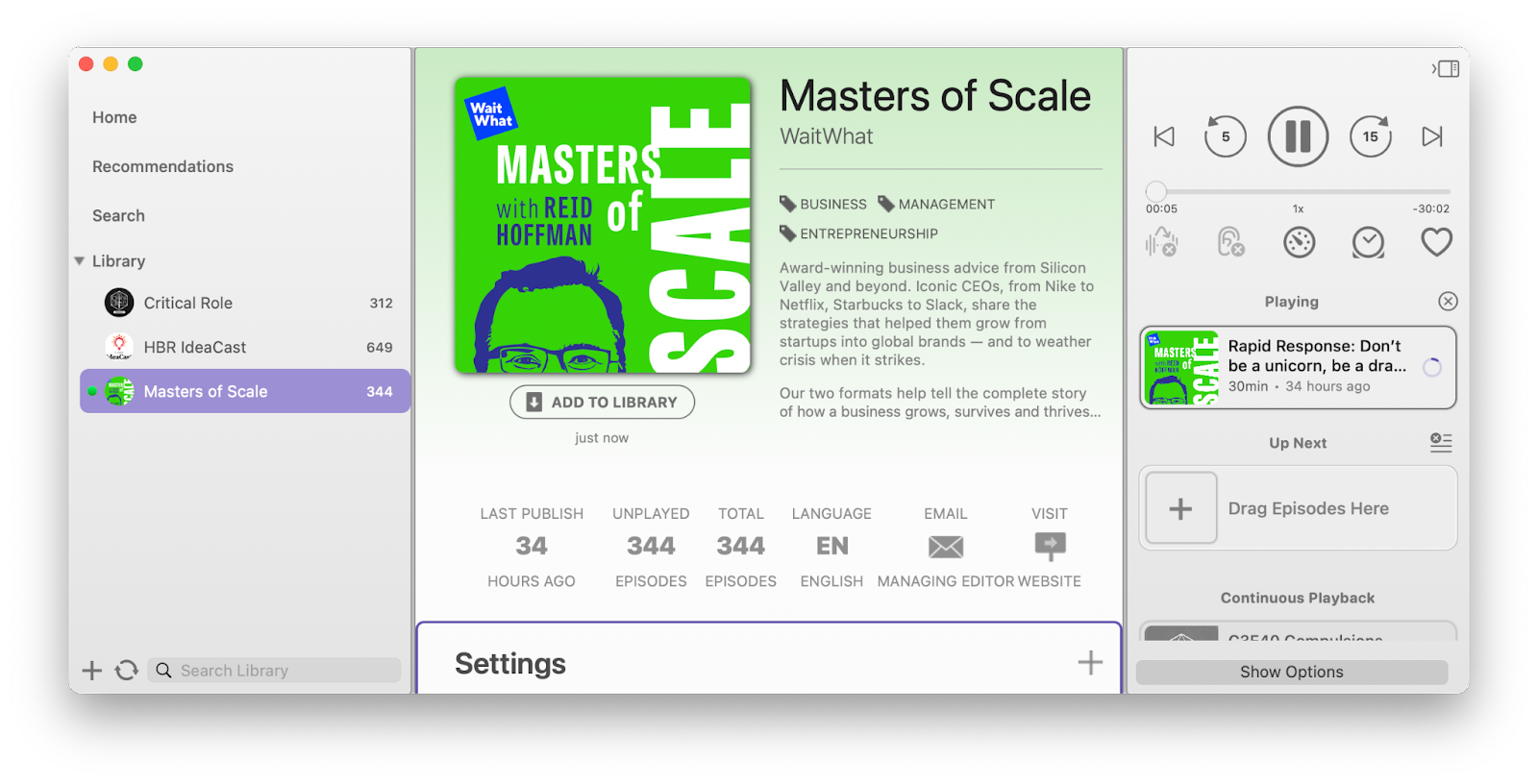This screenshot has width=1538, height=784.
Task: Open the sleep timer clock icon
Action: pos(1368,242)
